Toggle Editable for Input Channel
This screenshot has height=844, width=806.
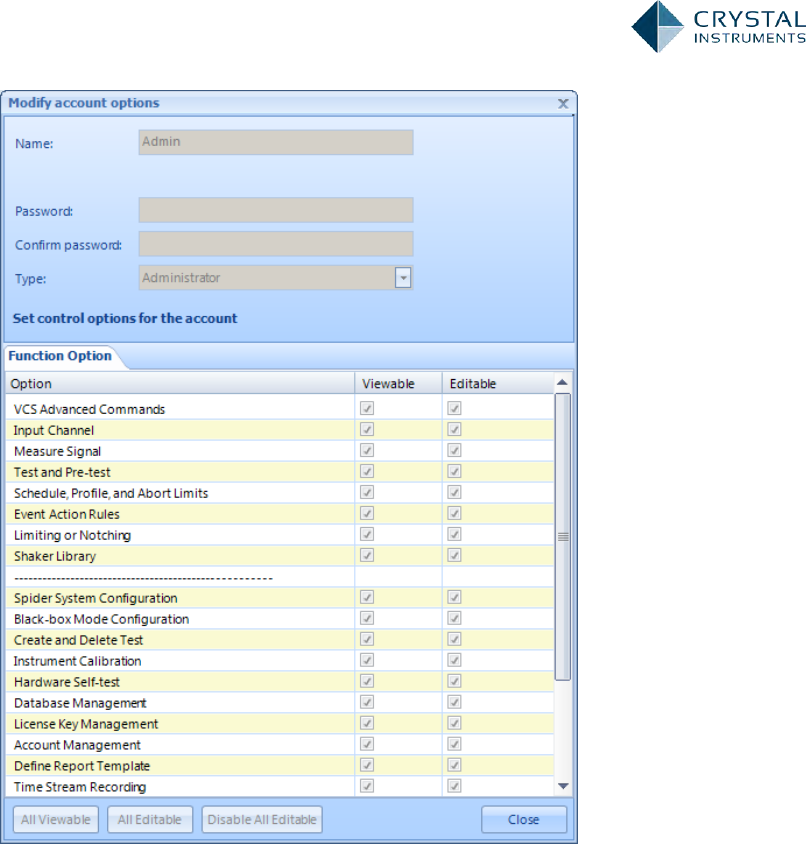point(454,430)
